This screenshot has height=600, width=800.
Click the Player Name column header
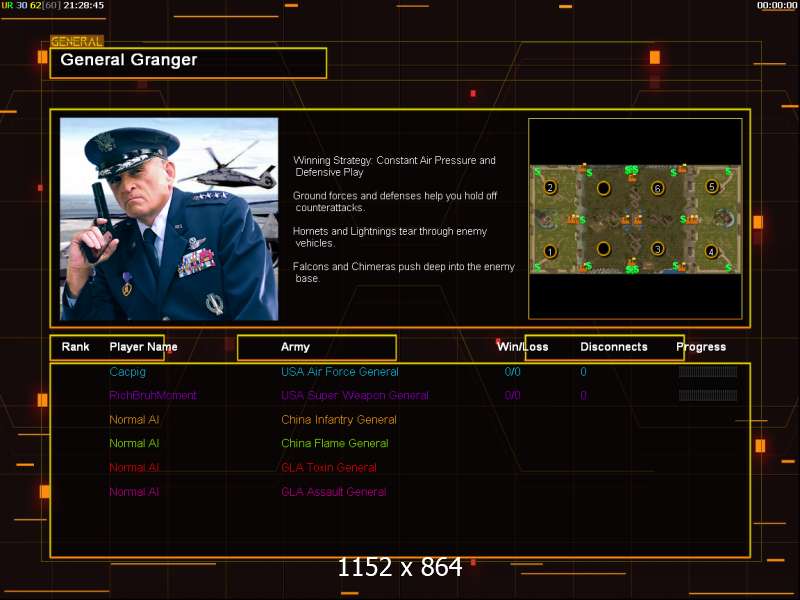click(x=143, y=347)
